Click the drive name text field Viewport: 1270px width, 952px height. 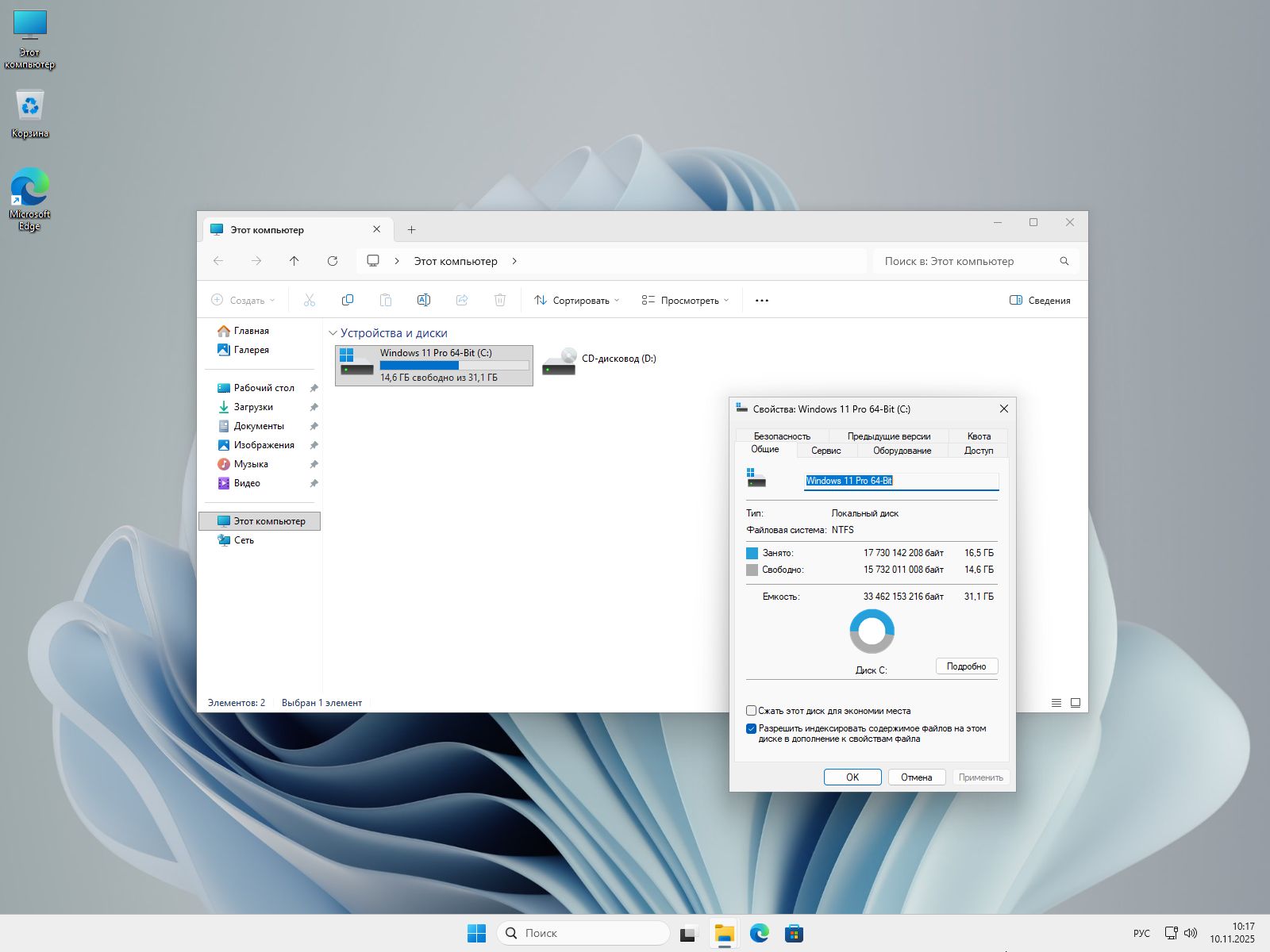tap(901, 481)
